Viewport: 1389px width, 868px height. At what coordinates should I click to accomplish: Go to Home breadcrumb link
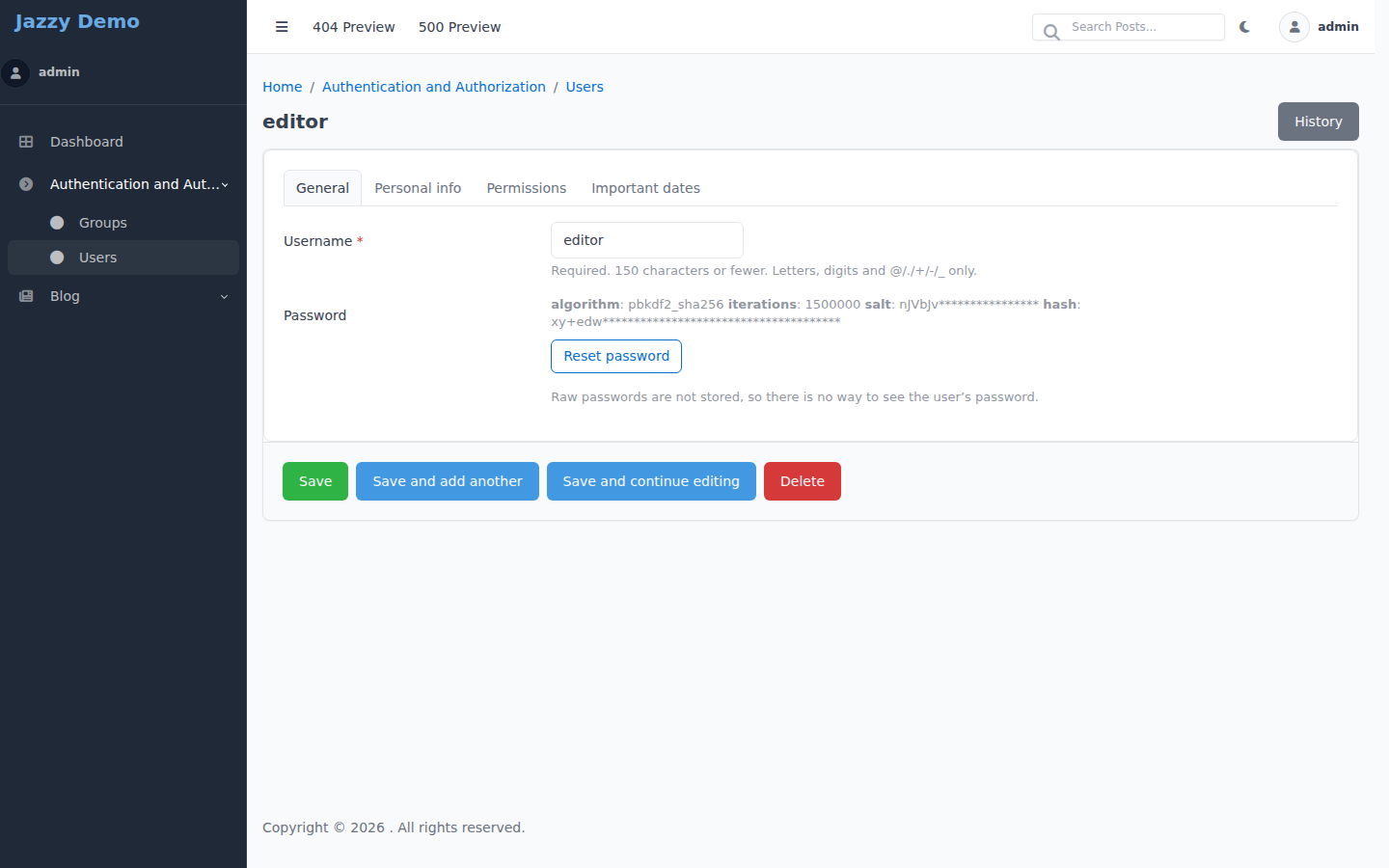click(x=283, y=87)
